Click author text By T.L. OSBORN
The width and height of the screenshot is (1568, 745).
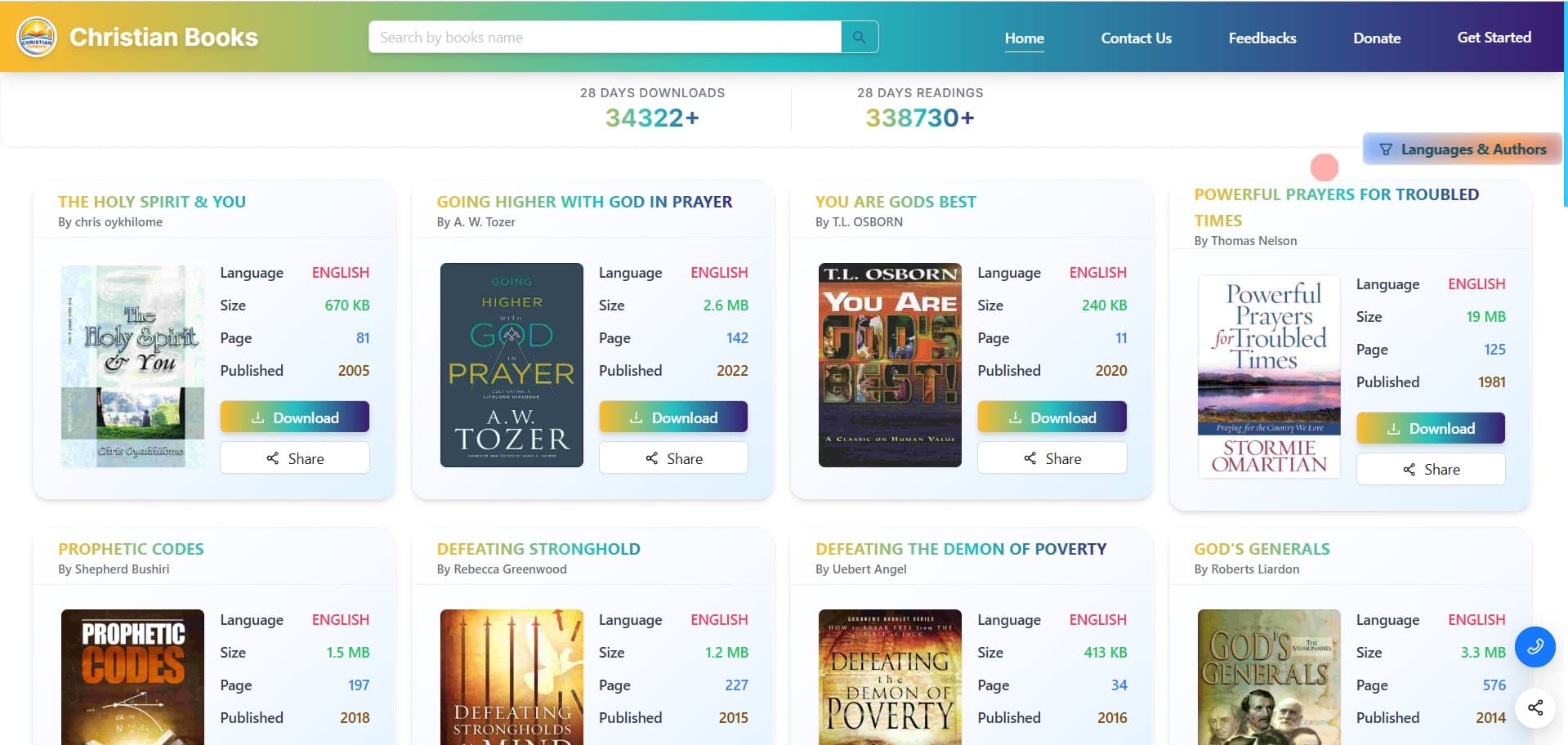pyautogui.click(x=859, y=222)
